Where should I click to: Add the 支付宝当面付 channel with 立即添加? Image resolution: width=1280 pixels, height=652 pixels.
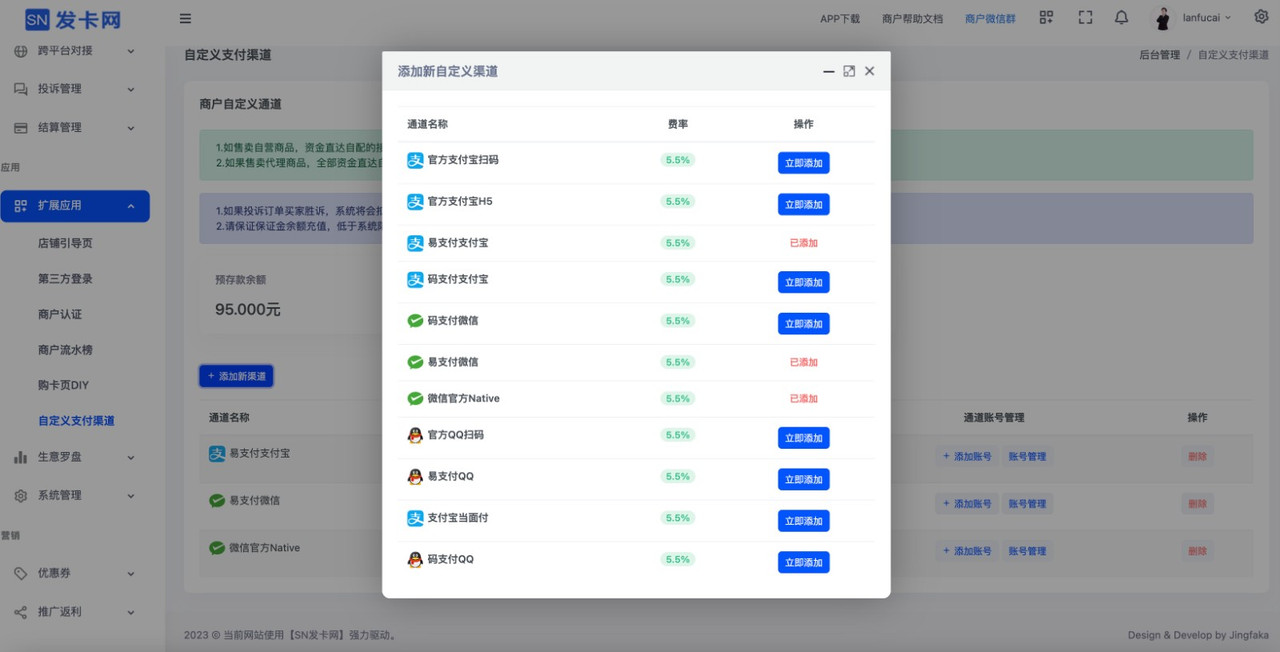(803, 521)
